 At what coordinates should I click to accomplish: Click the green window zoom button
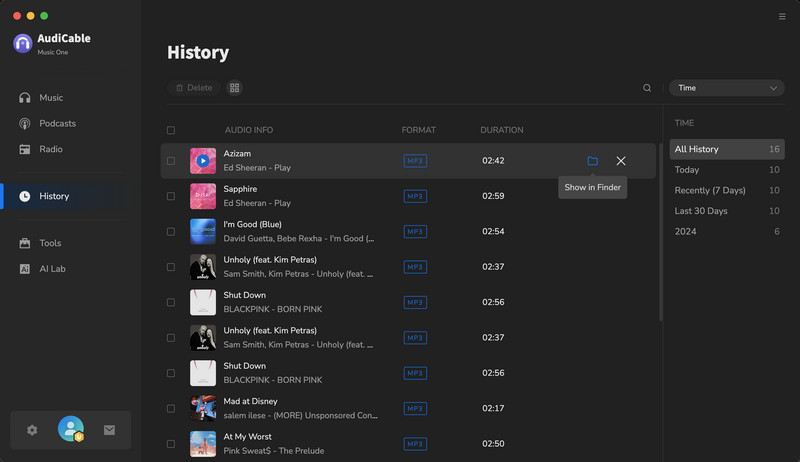[x=44, y=16]
